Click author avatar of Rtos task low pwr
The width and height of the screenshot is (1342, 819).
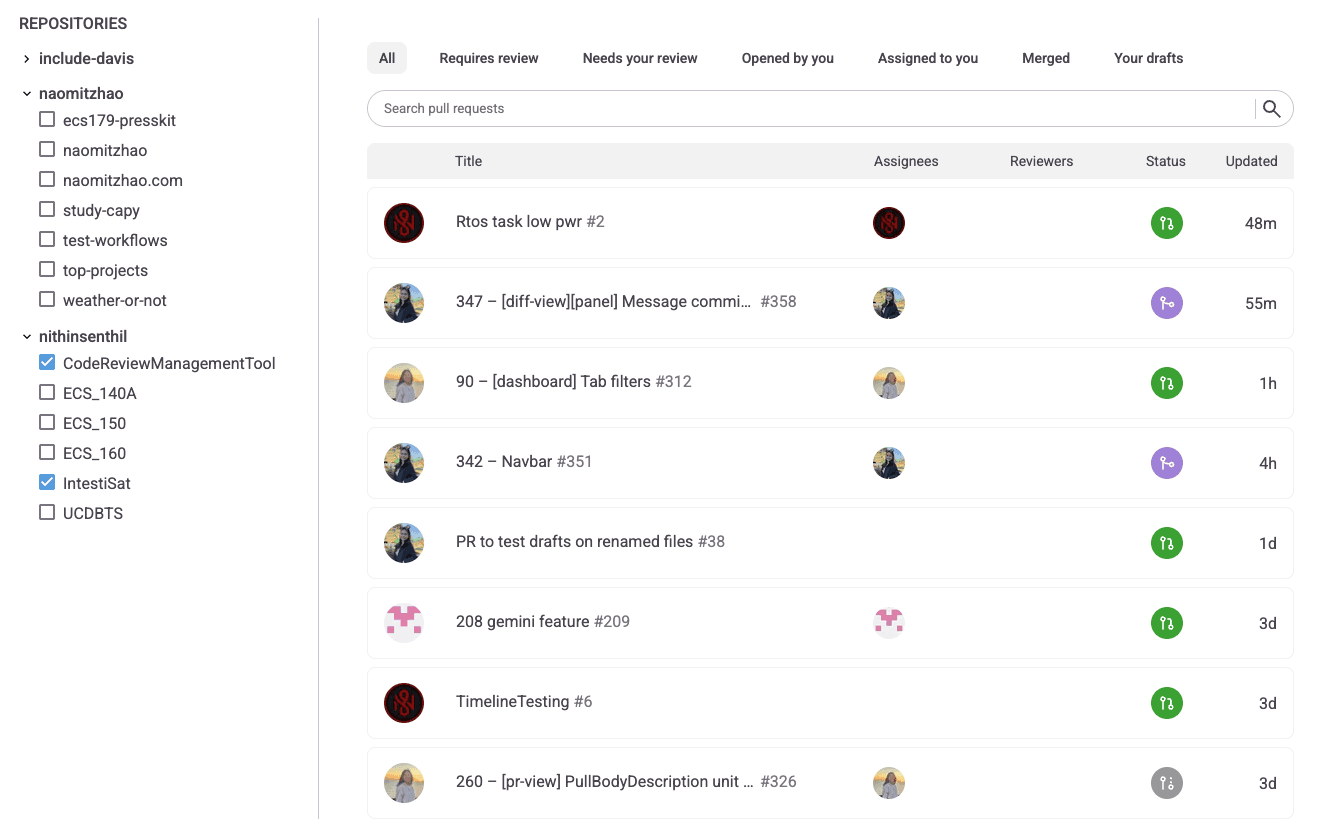pos(404,223)
